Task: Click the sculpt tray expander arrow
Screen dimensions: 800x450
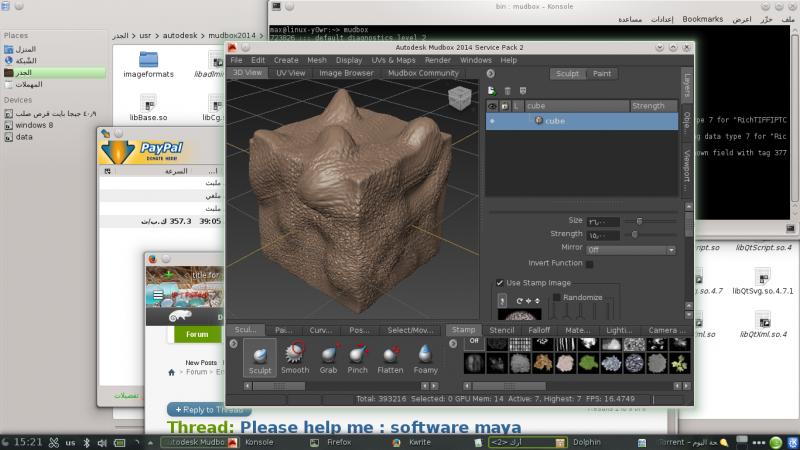Action: click(234, 344)
